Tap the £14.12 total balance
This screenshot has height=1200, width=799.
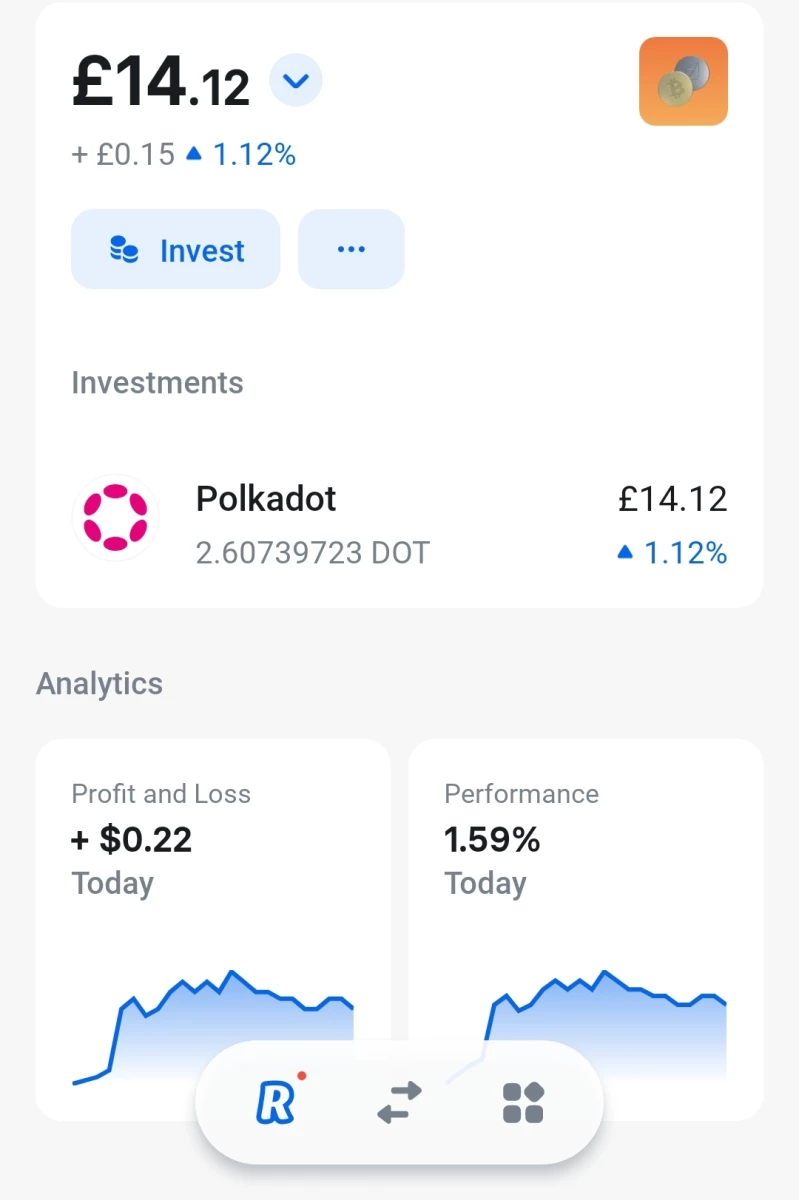(160, 81)
